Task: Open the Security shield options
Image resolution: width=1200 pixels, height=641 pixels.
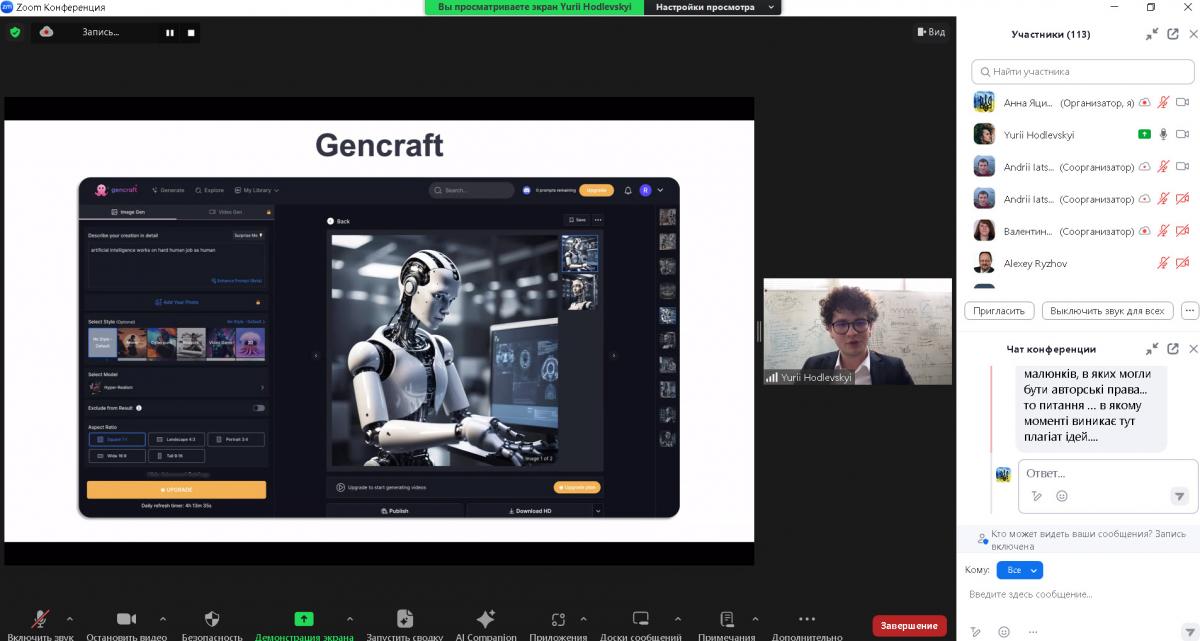Action: point(212,619)
